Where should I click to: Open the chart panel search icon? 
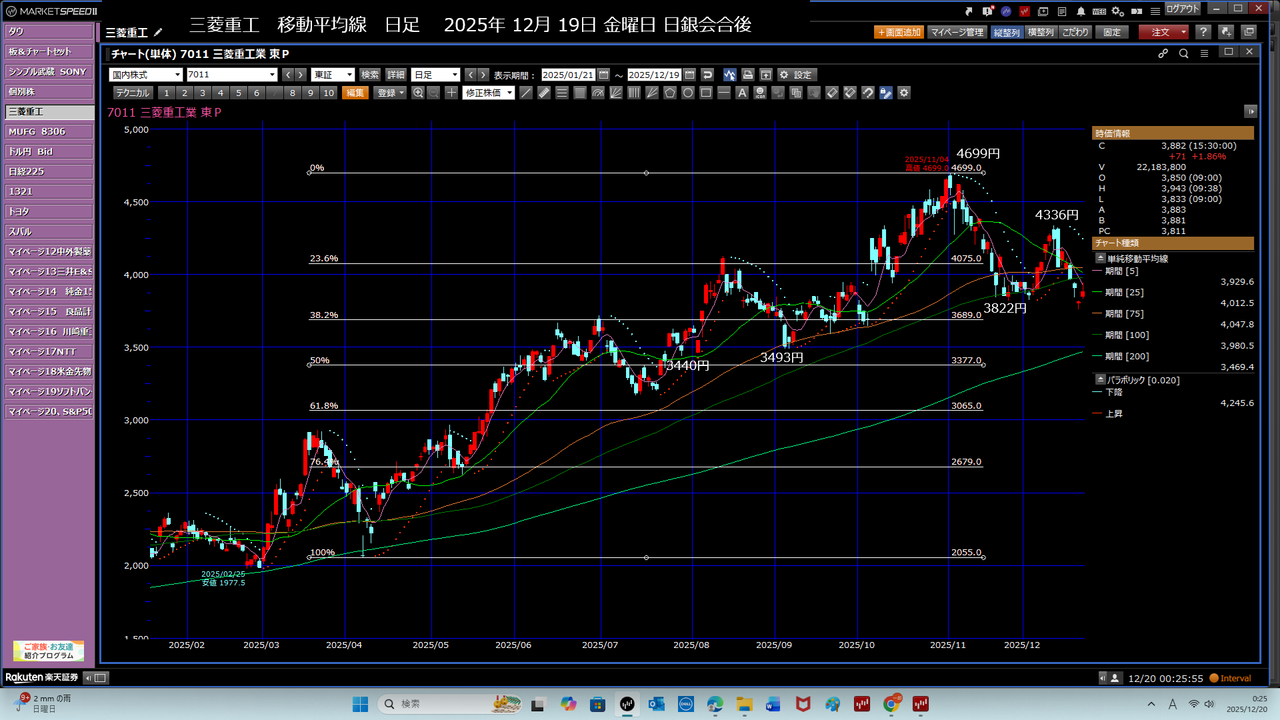click(1184, 54)
